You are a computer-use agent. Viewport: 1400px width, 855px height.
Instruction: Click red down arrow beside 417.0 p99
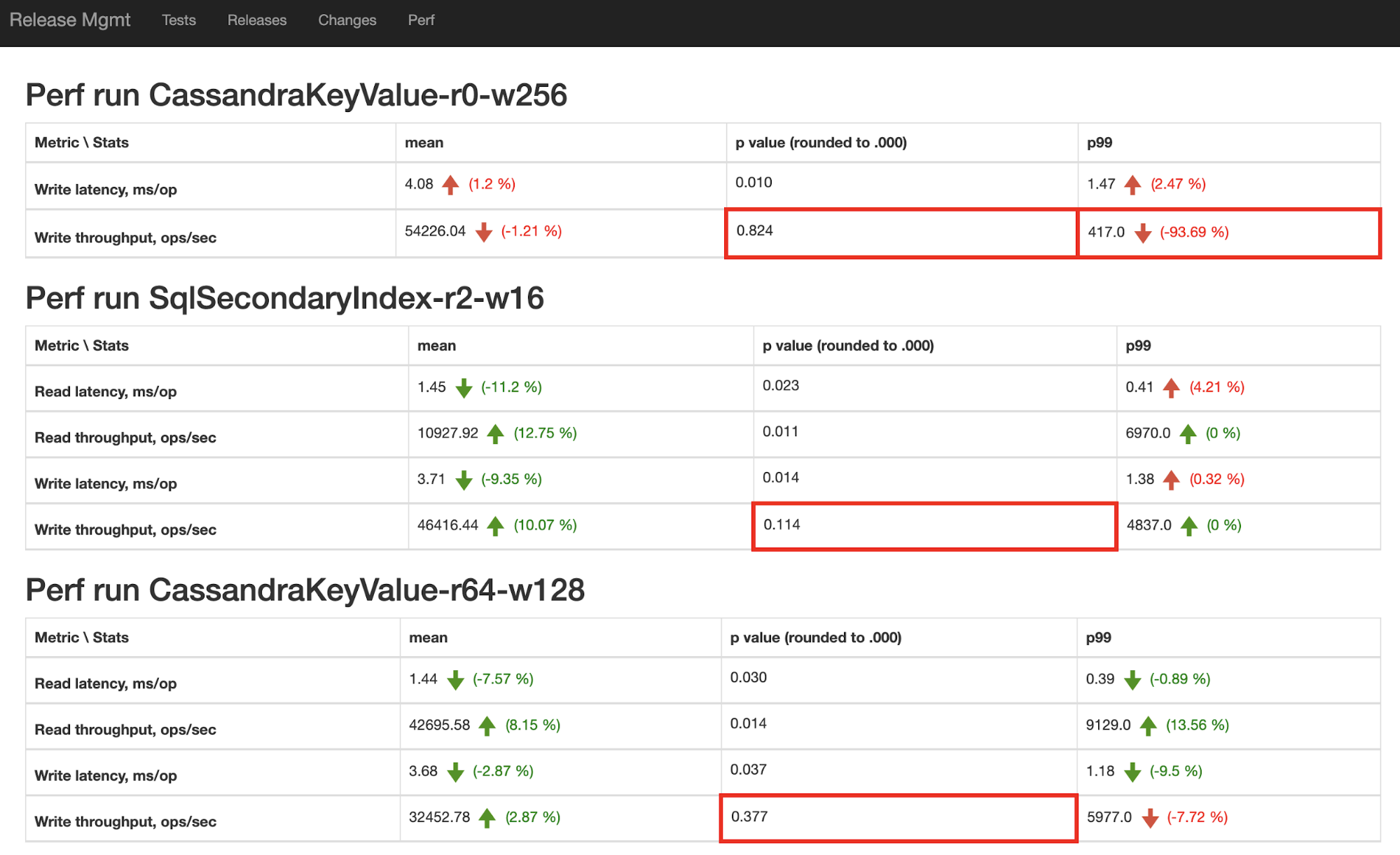[x=1143, y=233]
